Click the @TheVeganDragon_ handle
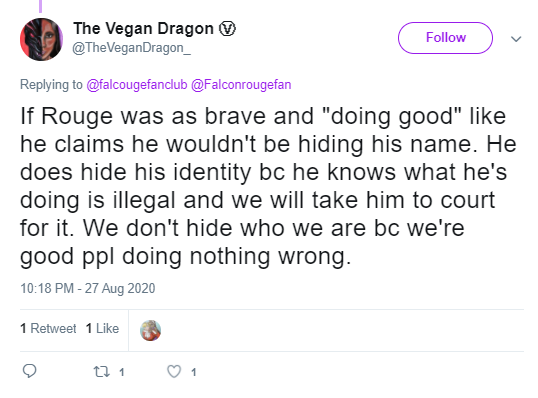Screen dimensions: 538x398 click(131, 48)
